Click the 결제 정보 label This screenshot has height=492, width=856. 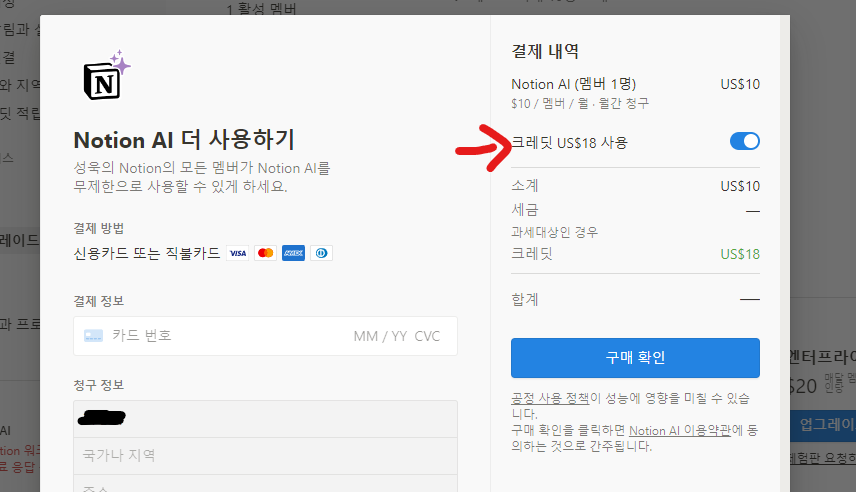99,301
